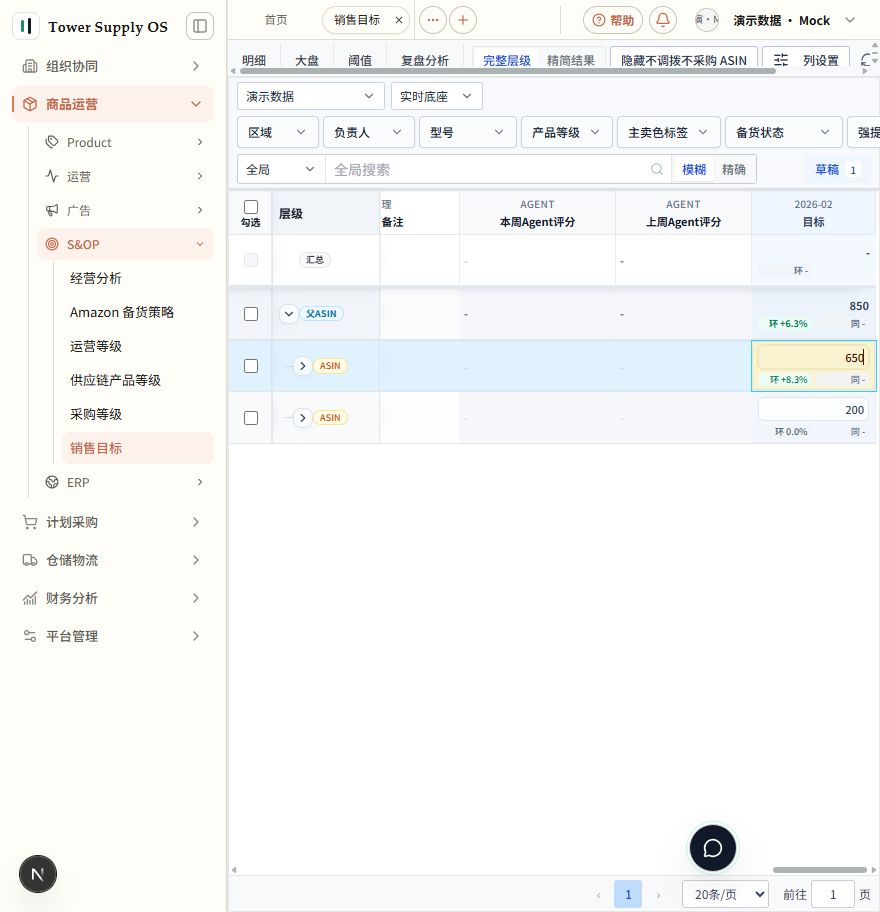Switch to the 阈值 tab
The height and width of the screenshot is (912, 880).
(x=359, y=60)
